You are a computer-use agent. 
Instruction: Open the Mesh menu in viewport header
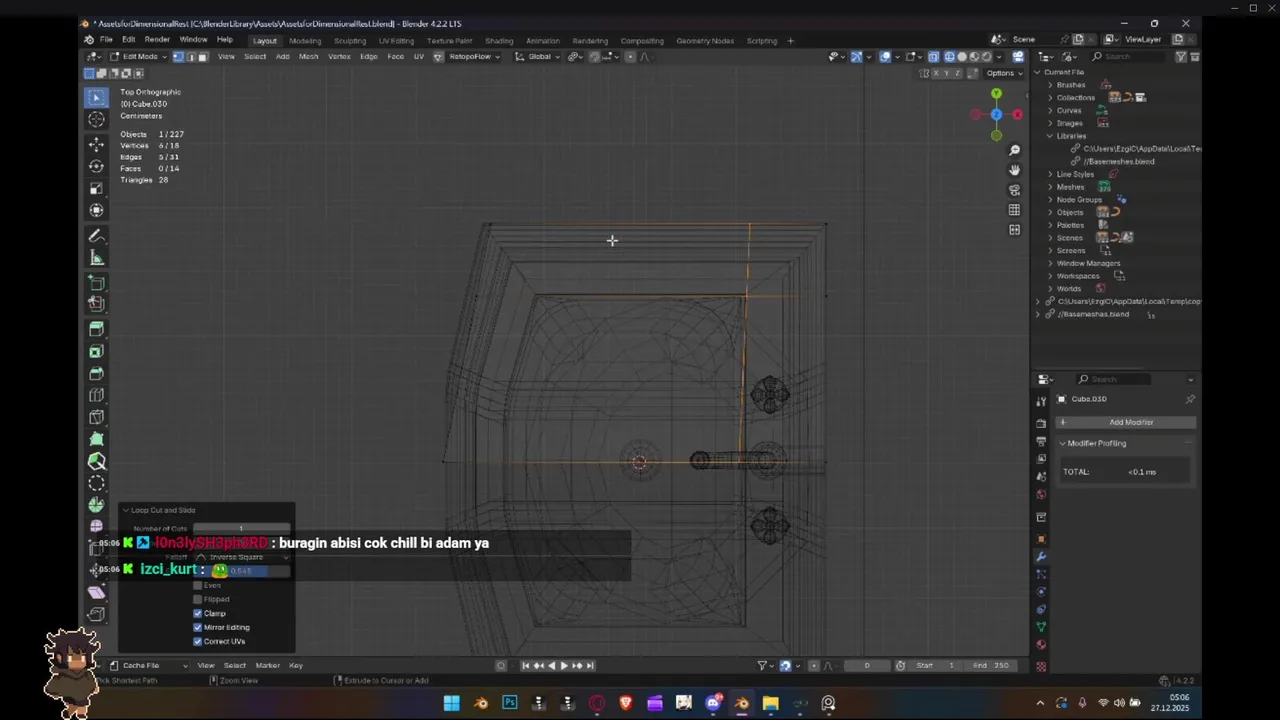tap(308, 57)
